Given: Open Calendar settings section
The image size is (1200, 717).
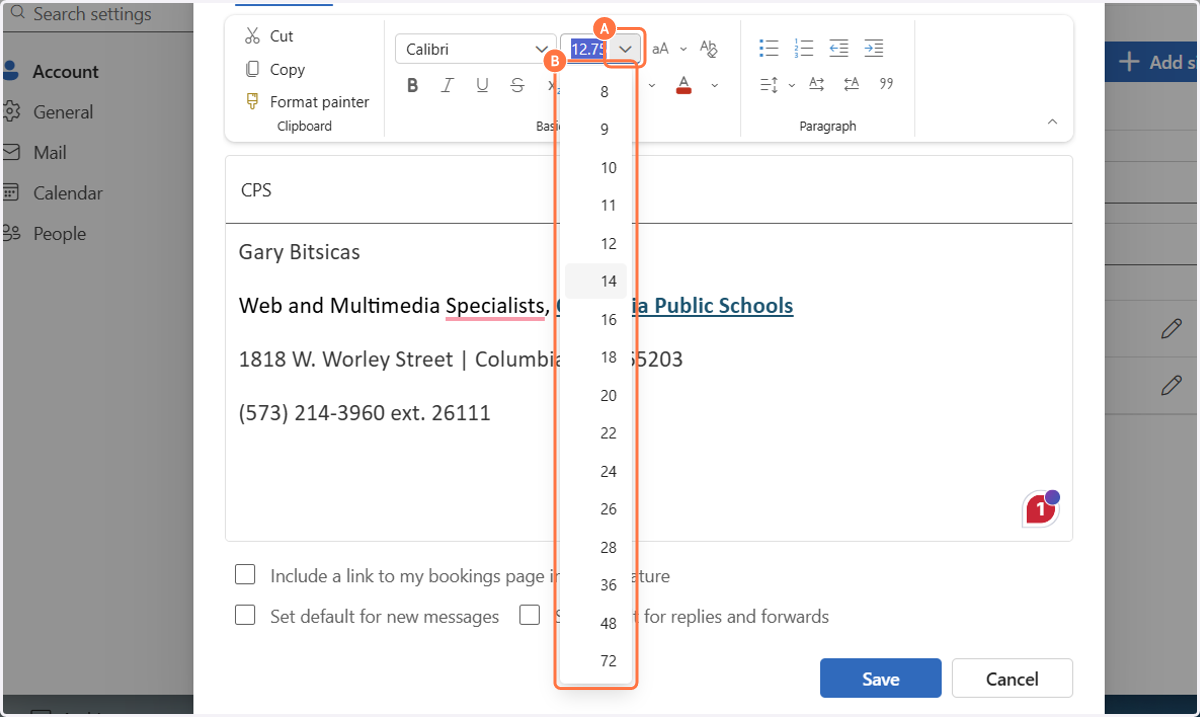Looking at the screenshot, I should pos(67,194).
